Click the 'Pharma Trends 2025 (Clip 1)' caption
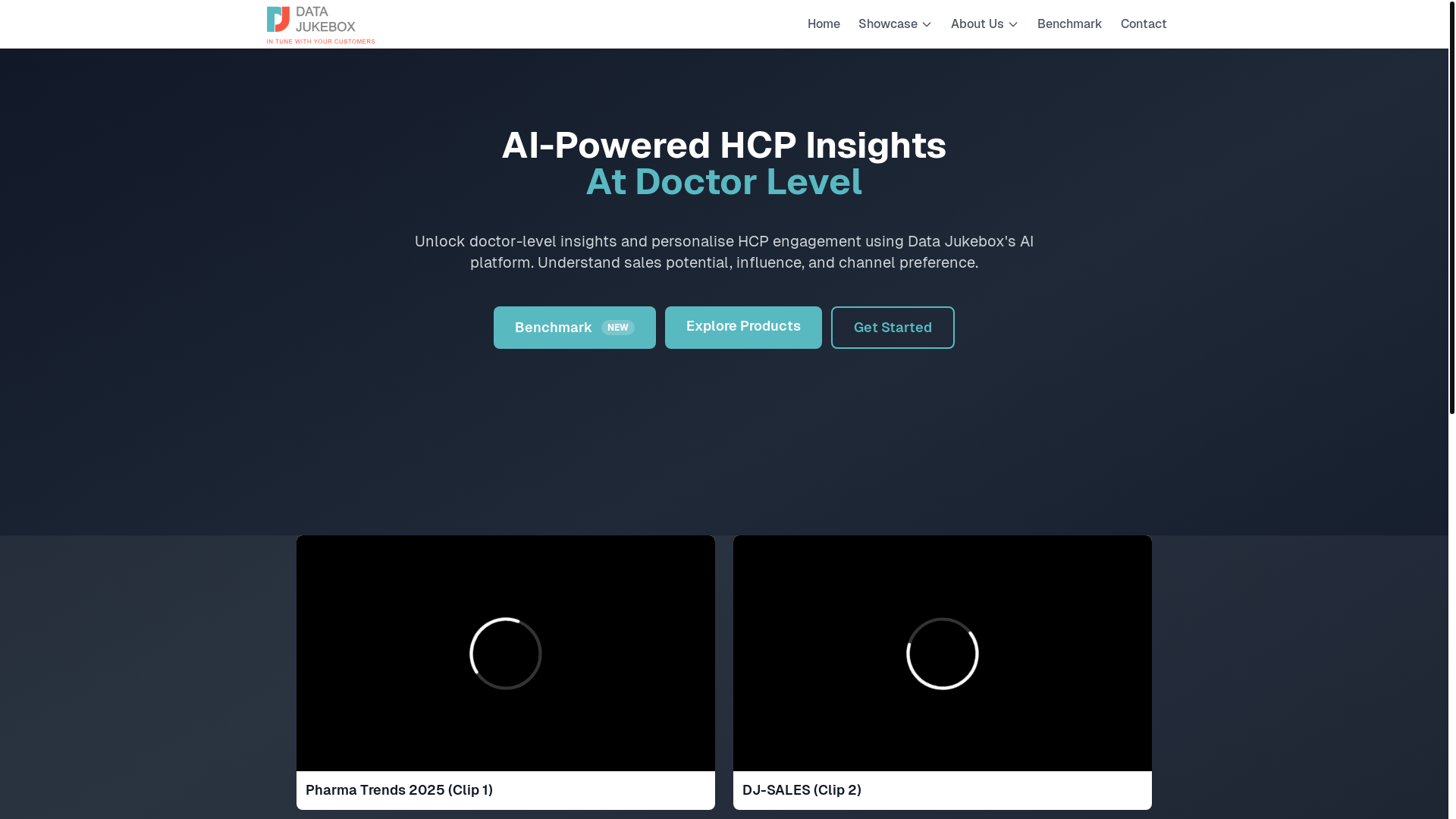 tap(399, 790)
